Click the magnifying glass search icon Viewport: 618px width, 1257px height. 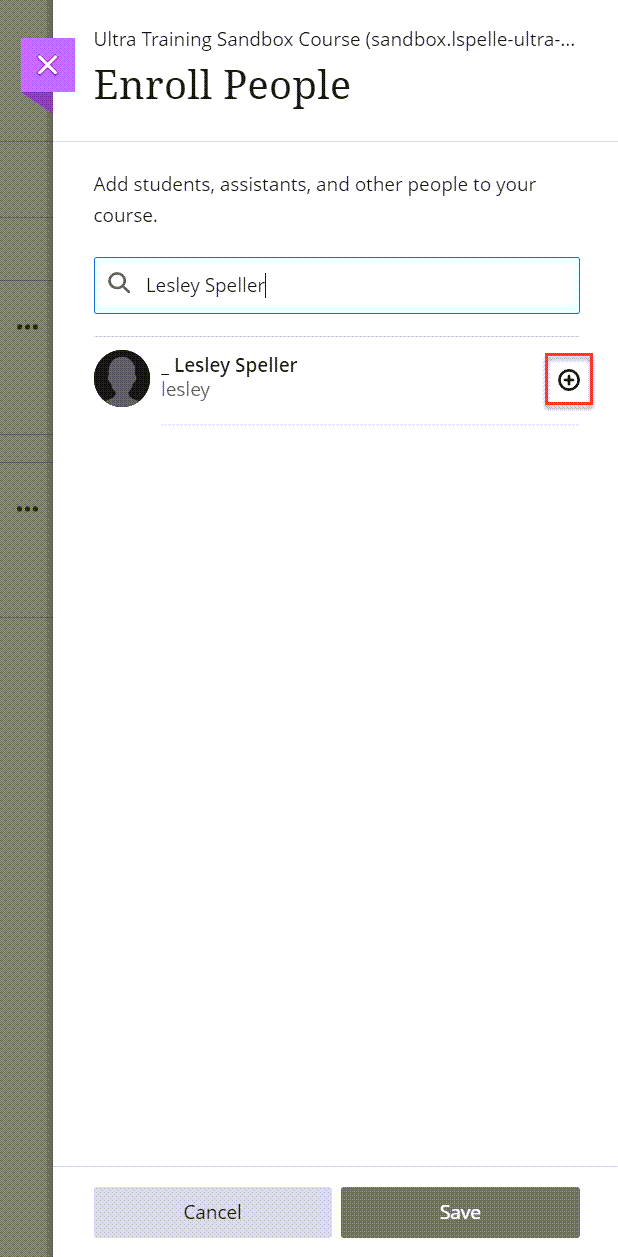tap(119, 284)
